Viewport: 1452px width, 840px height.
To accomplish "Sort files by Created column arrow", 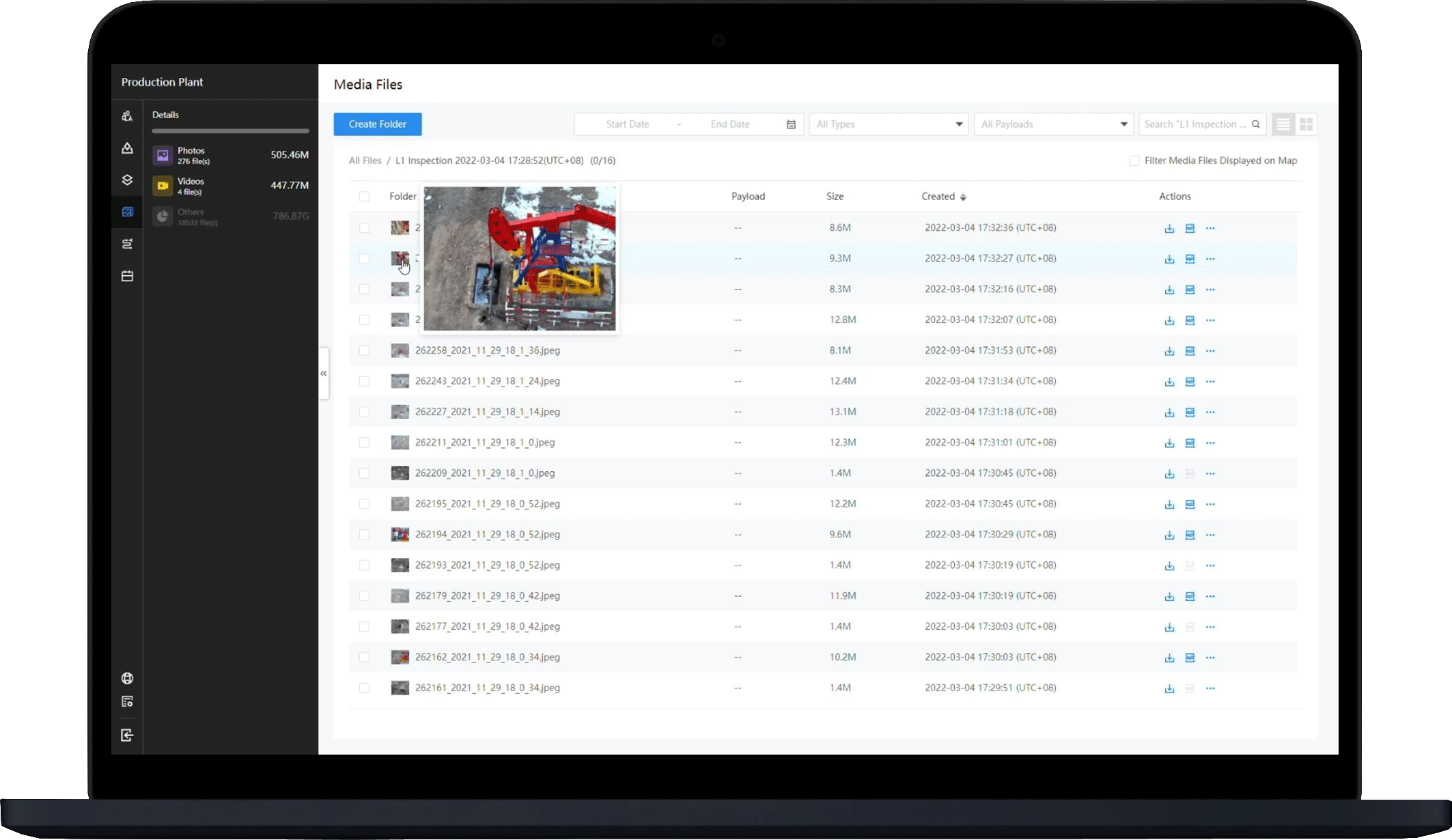I will pos(963,197).
